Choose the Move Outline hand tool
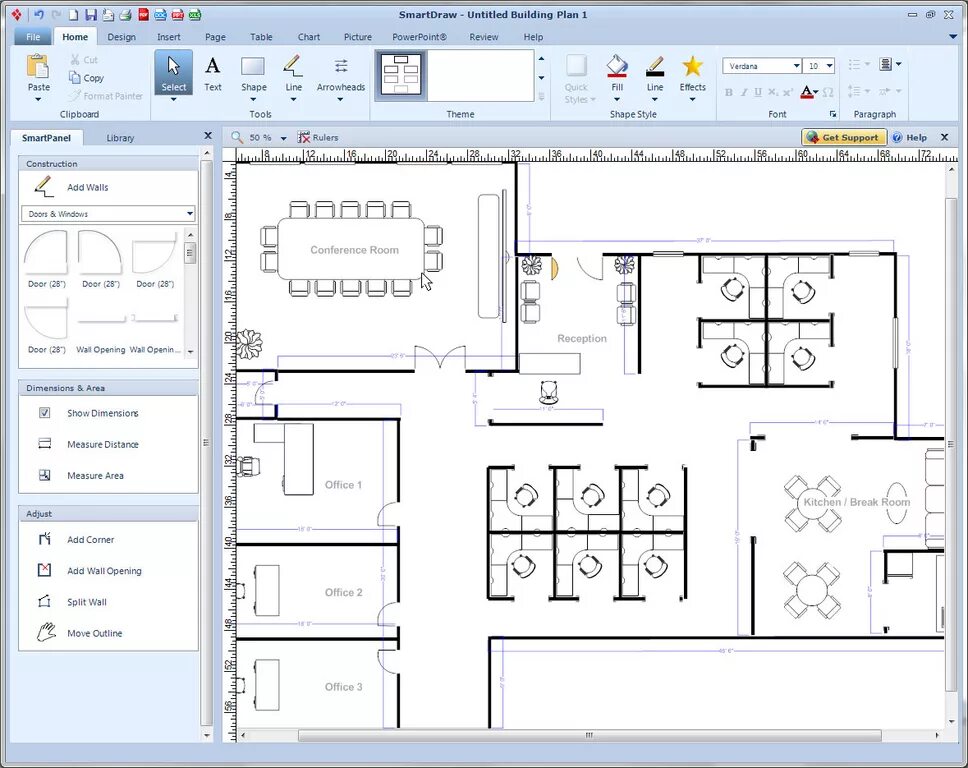Viewport: 968px width, 768px height. tap(79, 633)
